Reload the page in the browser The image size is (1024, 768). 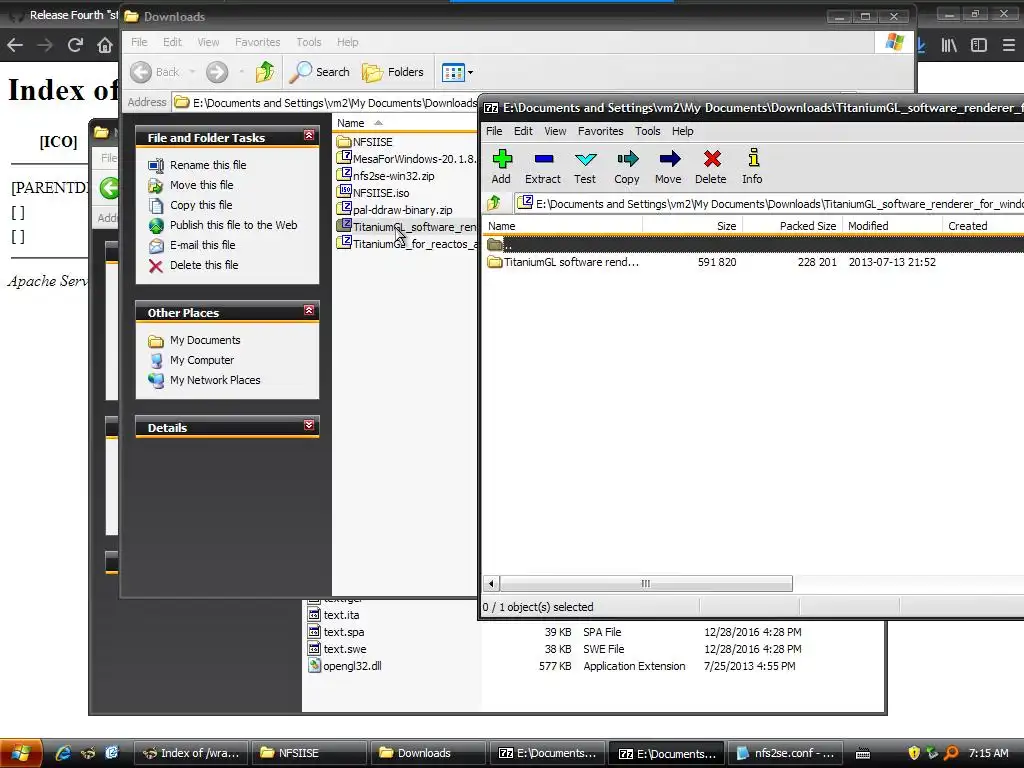[x=75, y=45]
